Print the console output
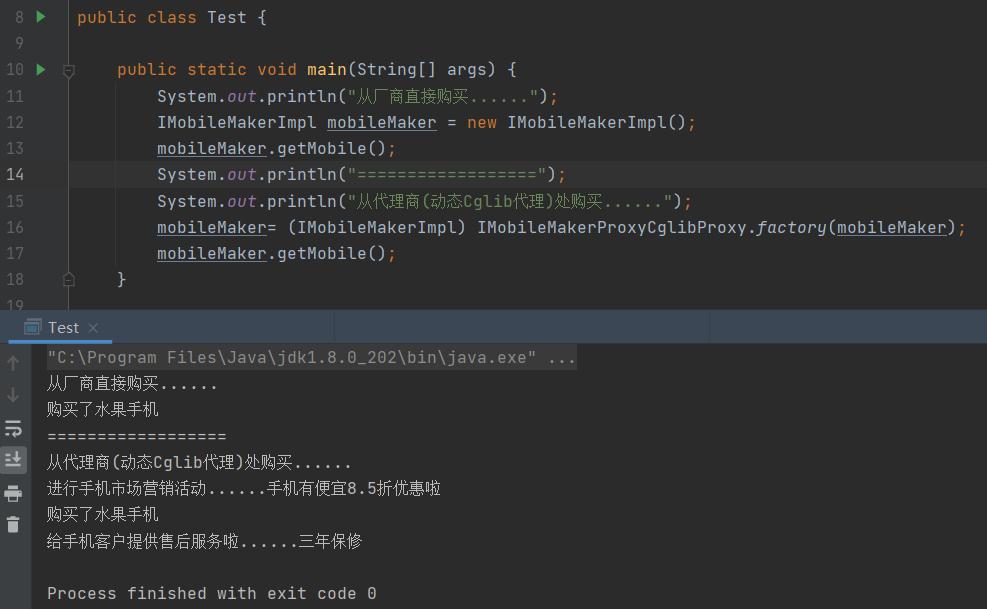This screenshot has height=609, width=987. tap(13, 492)
